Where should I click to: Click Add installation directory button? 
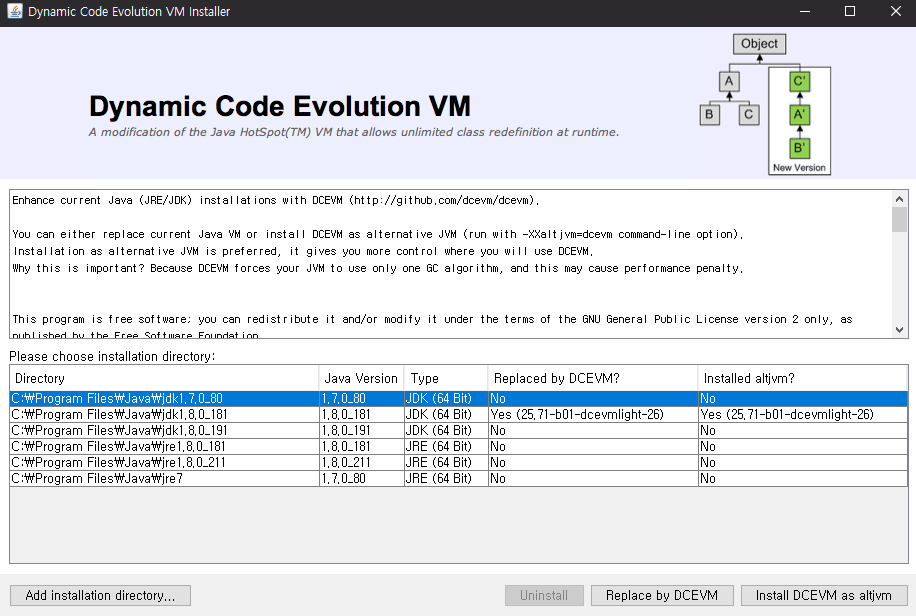tap(100, 596)
